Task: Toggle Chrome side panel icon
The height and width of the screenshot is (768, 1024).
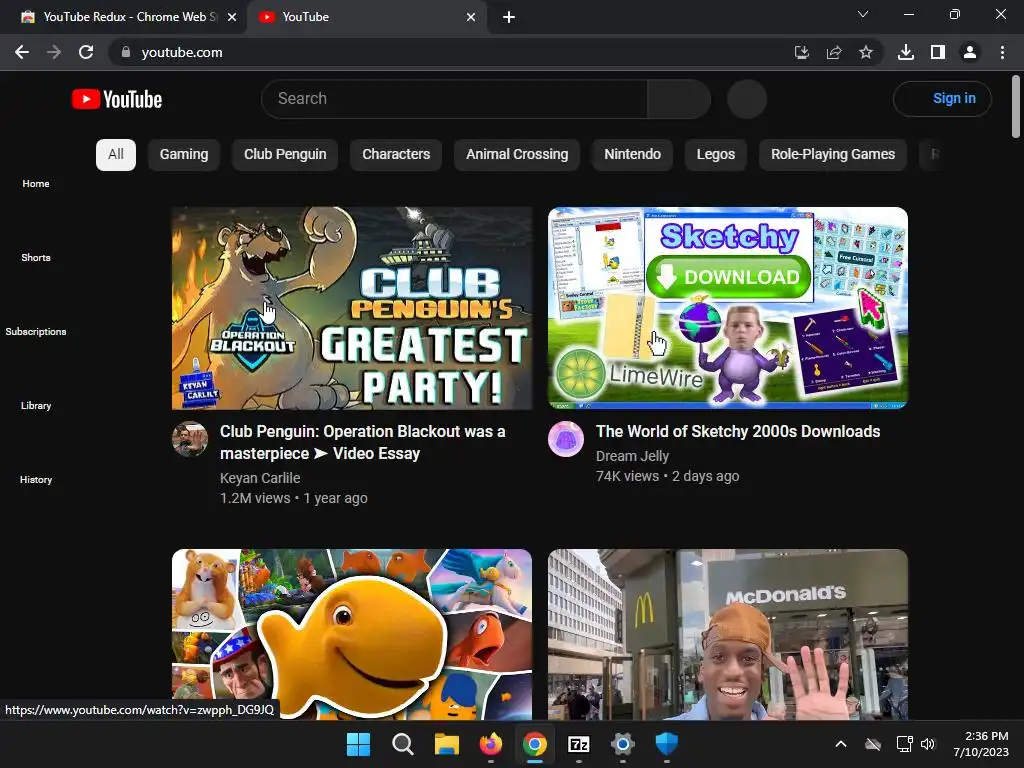Action: (x=938, y=52)
